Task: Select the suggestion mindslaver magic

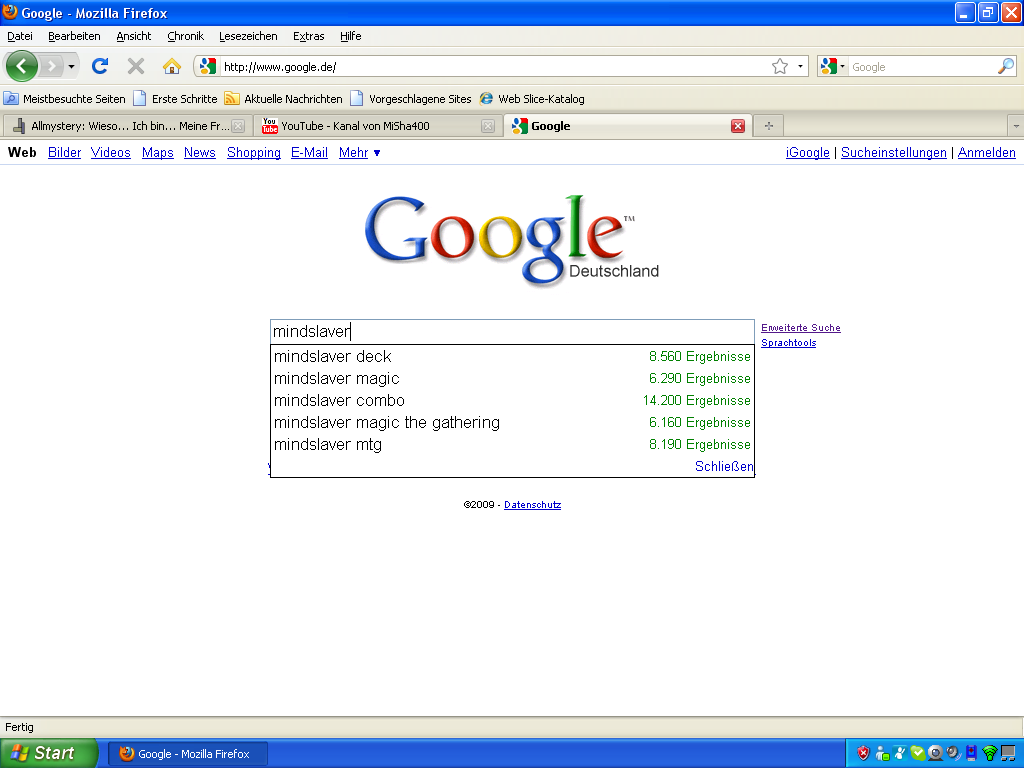Action: pyautogui.click(x=512, y=379)
